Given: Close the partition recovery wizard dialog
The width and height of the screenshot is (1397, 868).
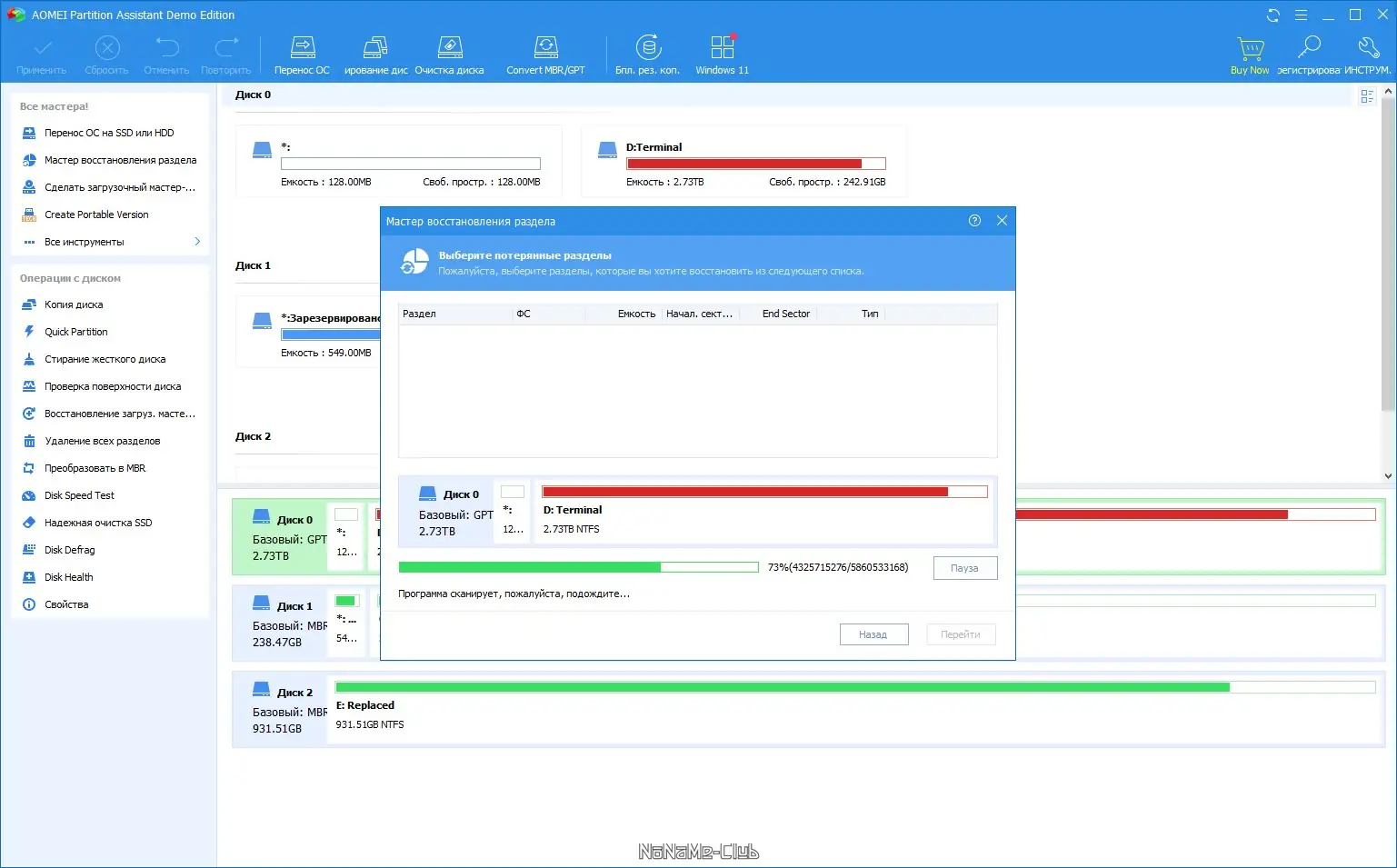Looking at the screenshot, I should [x=1002, y=221].
